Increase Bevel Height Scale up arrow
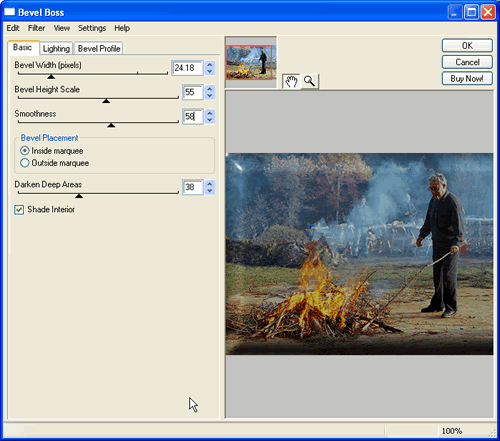Viewport: 500px width, 441px height. coord(210,89)
